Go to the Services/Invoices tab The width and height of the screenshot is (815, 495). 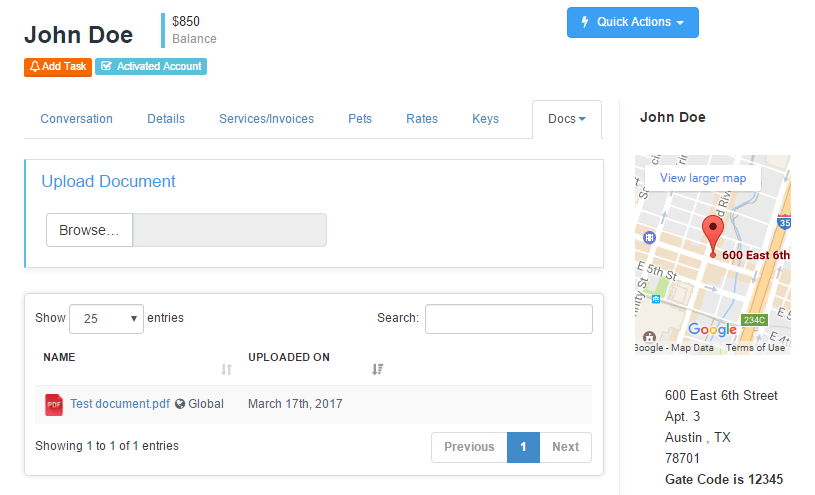point(266,119)
